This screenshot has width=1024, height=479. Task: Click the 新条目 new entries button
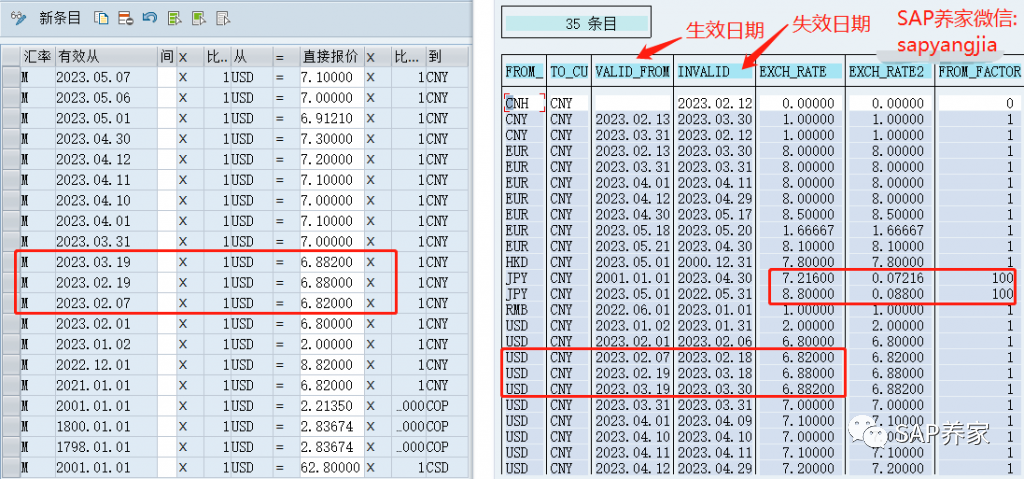(x=60, y=18)
